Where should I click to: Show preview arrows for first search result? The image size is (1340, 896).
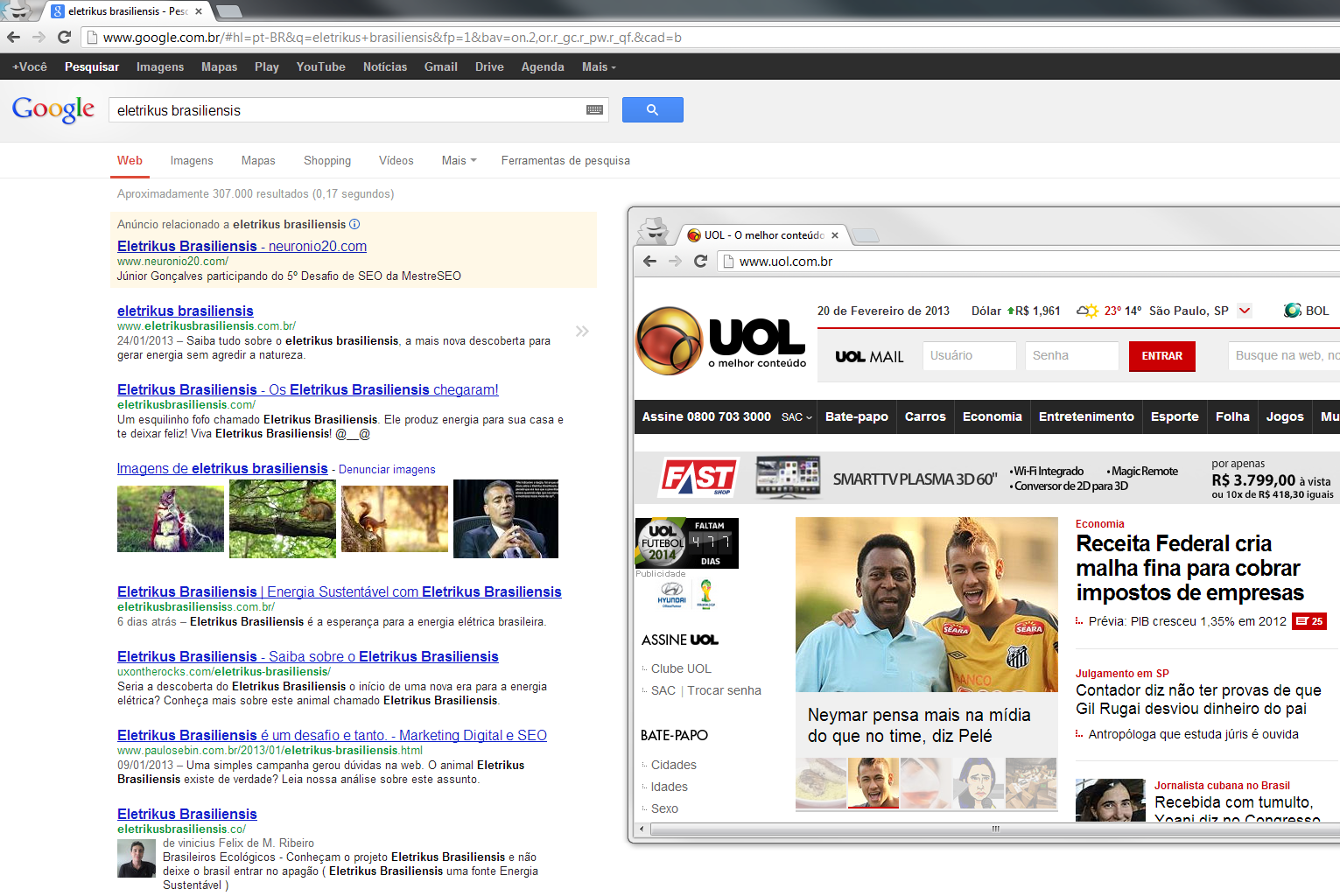coord(582,331)
